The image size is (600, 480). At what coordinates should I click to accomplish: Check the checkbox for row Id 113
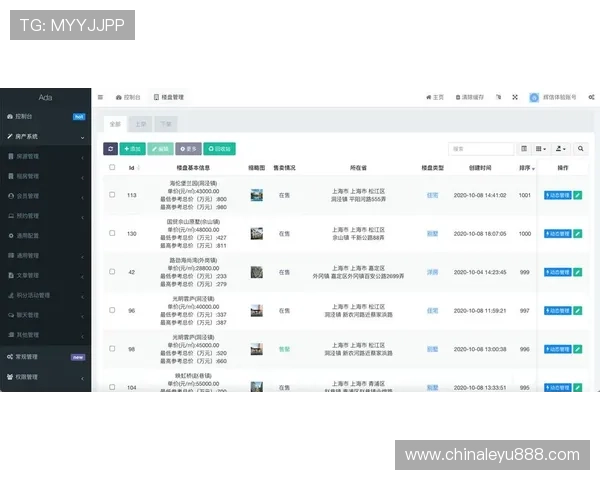(x=112, y=194)
